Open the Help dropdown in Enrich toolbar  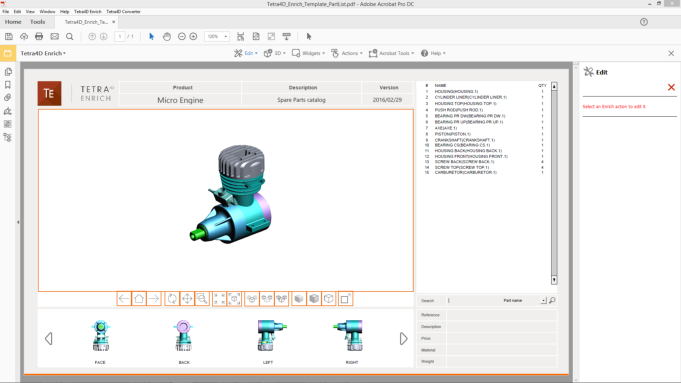(x=433, y=53)
